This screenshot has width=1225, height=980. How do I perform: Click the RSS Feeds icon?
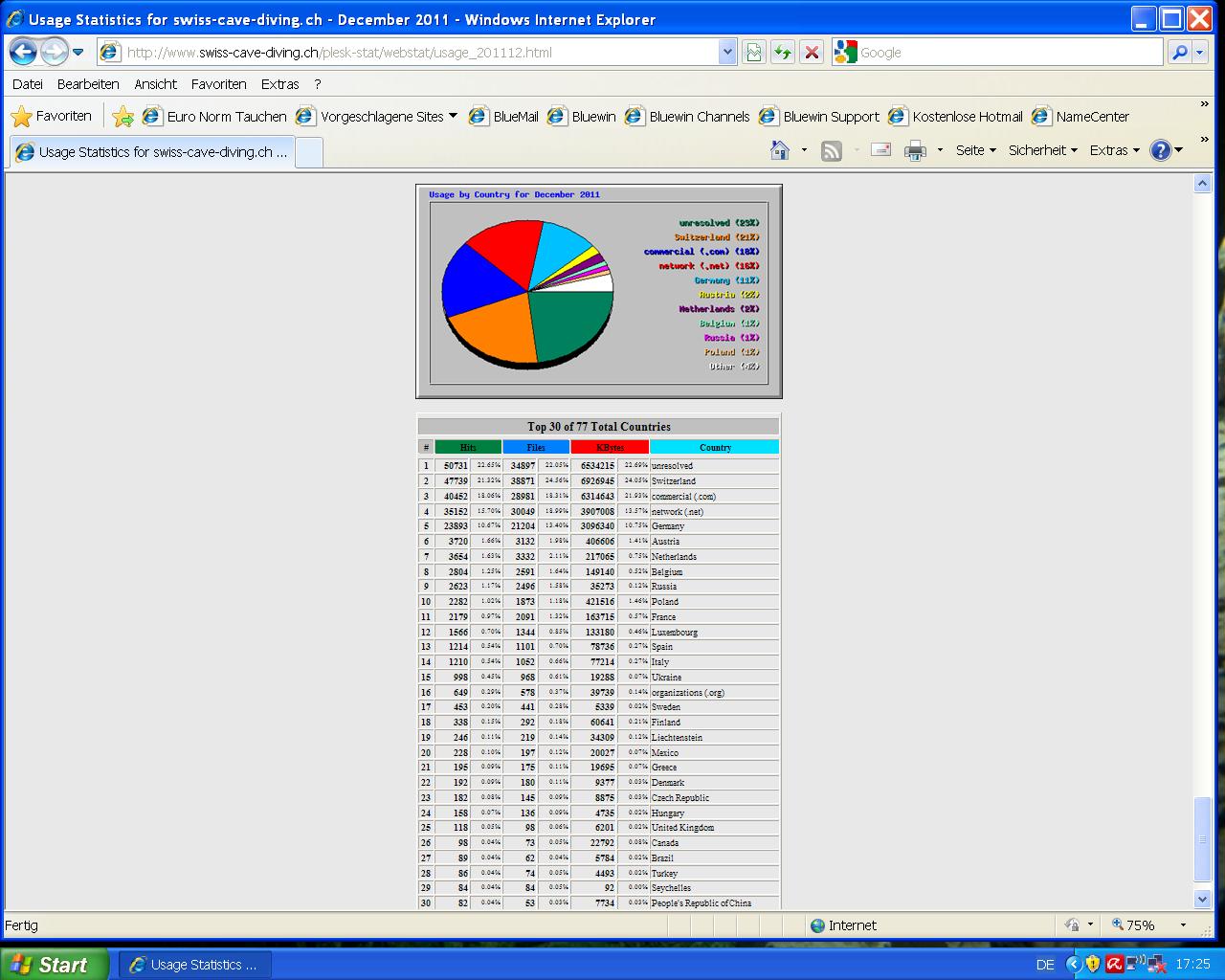coord(832,150)
